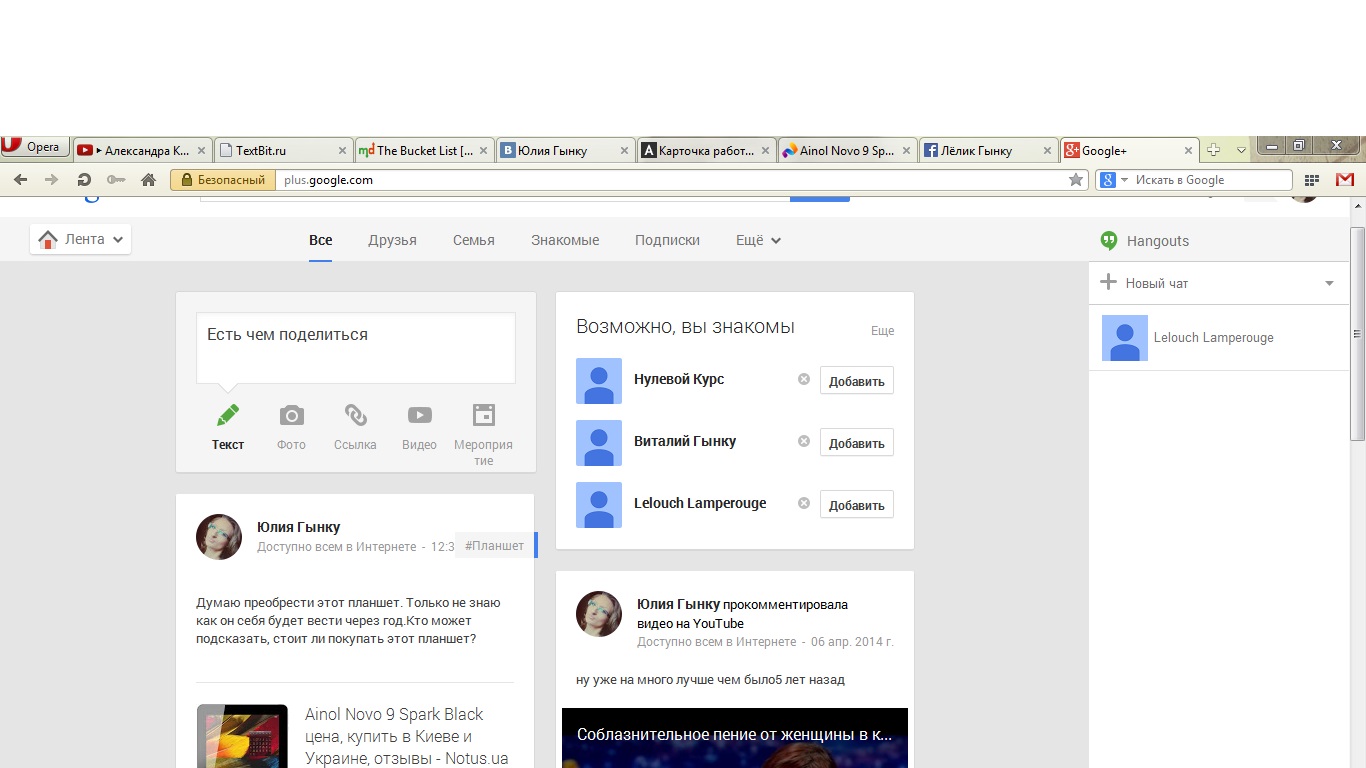
Task: Add Виталий Гынку with Добавить button
Action: (x=857, y=443)
